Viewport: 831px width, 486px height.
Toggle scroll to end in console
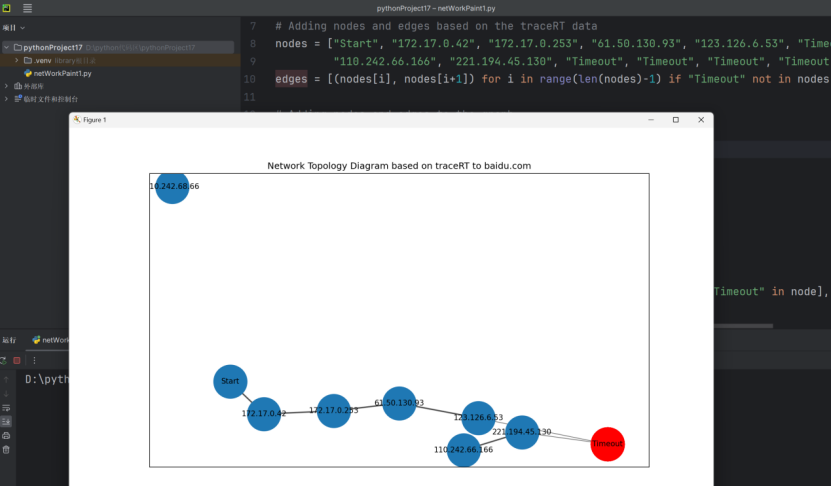[x=6, y=422]
